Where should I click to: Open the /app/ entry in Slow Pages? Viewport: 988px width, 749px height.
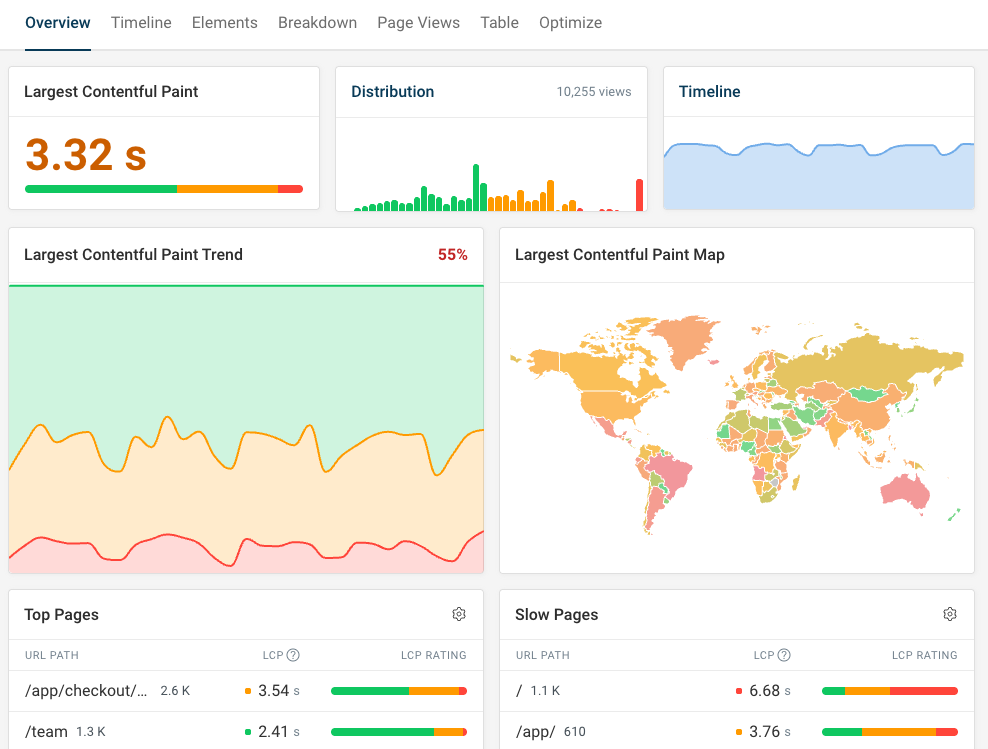click(x=532, y=731)
